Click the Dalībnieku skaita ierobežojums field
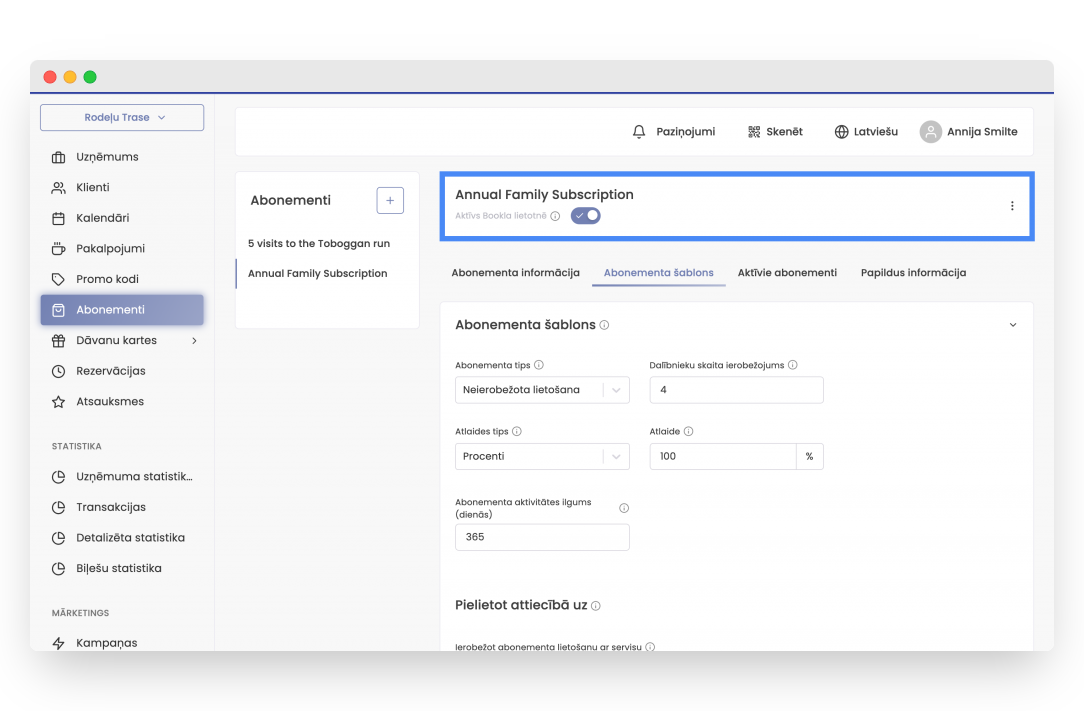The height and width of the screenshot is (711, 1084). pos(736,390)
